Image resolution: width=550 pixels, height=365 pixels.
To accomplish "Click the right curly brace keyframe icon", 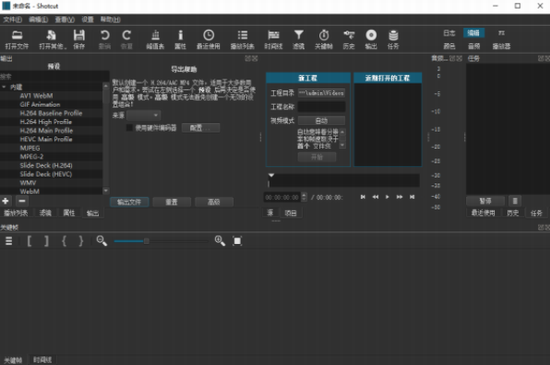I will (81, 241).
